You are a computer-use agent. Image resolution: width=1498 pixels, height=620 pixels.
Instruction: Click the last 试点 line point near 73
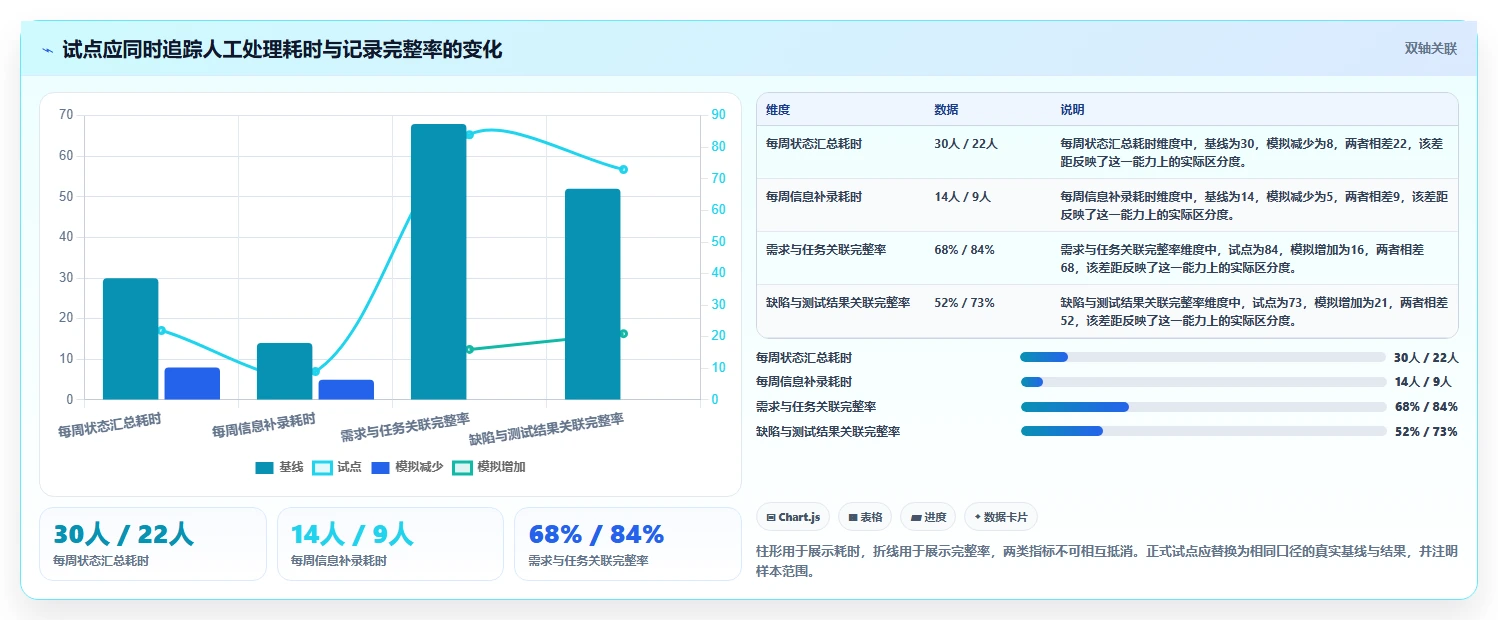(623, 169)
